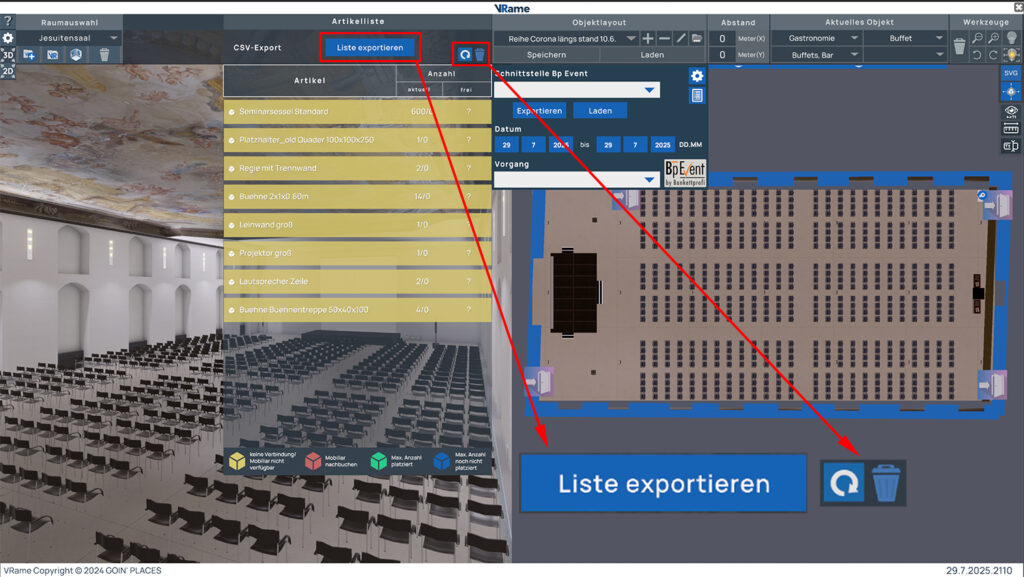Click the red cube Mobiliar nachbuchen swatch

[x=313, y=461]
